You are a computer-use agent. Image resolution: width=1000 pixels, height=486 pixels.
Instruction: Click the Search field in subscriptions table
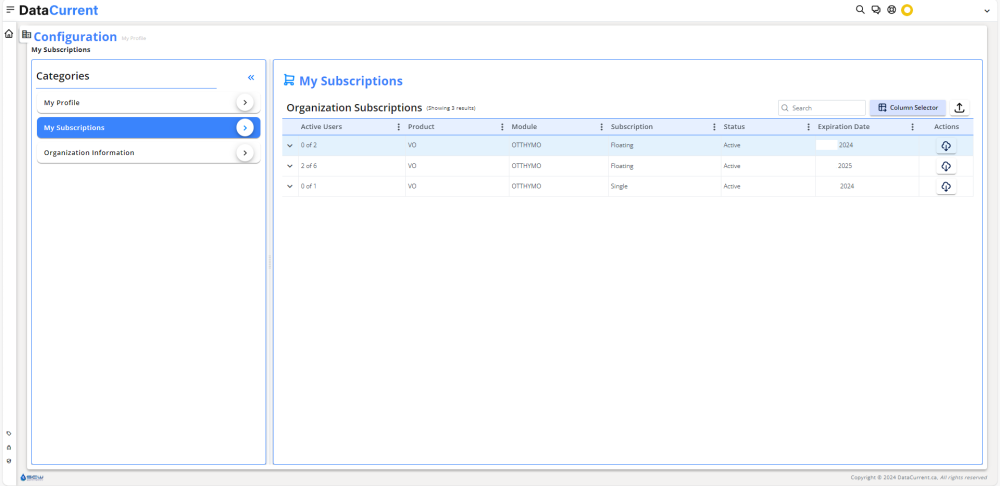point(821,108)
